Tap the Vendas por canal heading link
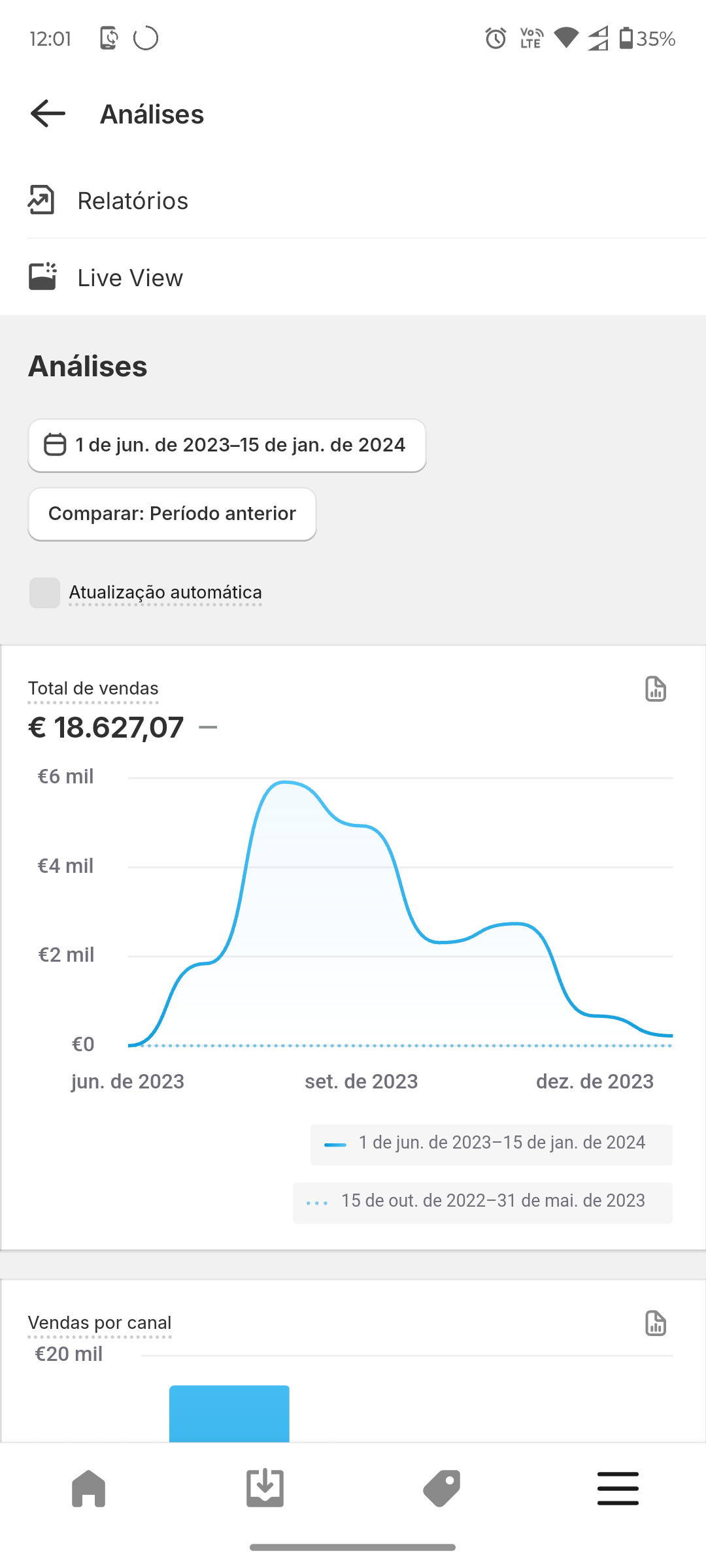706x1568 pixels. [x=99, y=1323]
